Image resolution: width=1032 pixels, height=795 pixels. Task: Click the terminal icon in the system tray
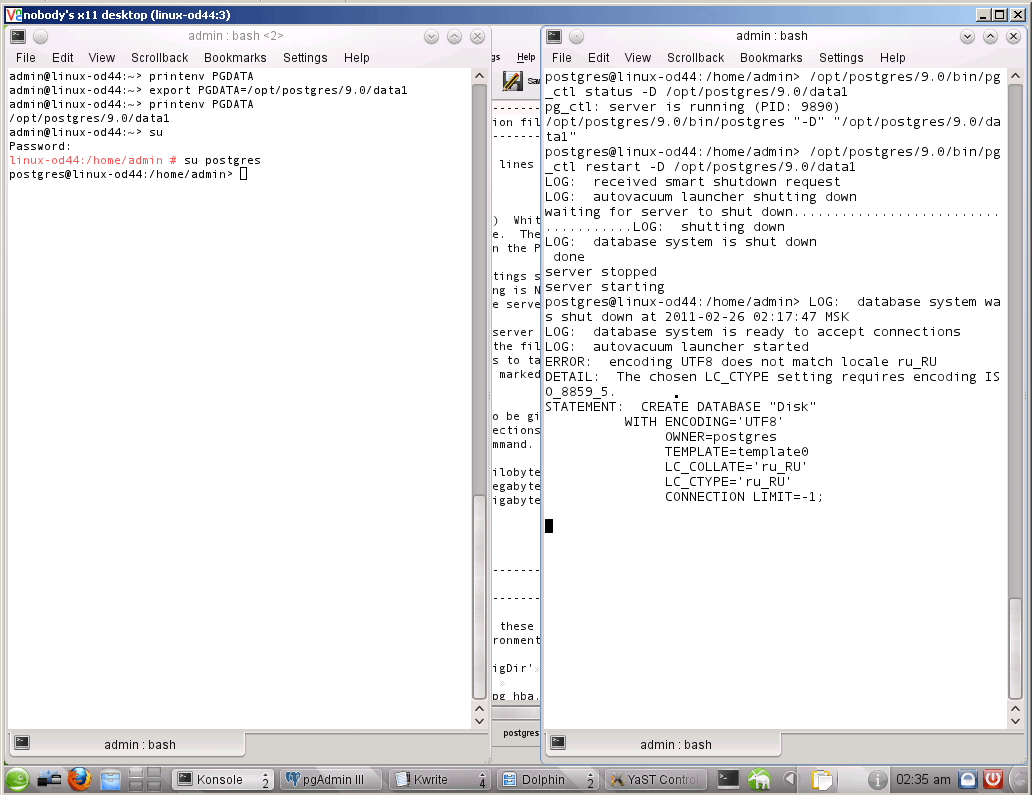pyautogui.click(x=728, y=779)
